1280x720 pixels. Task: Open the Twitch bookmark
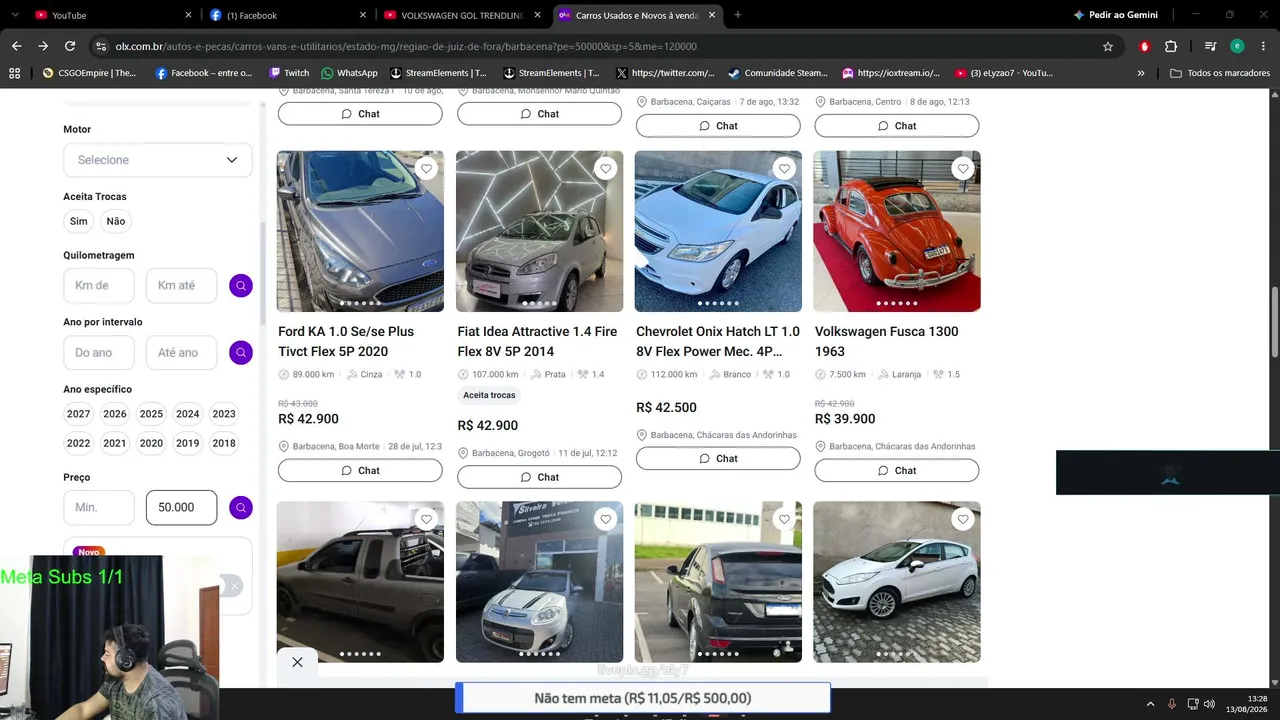[289, 73]
